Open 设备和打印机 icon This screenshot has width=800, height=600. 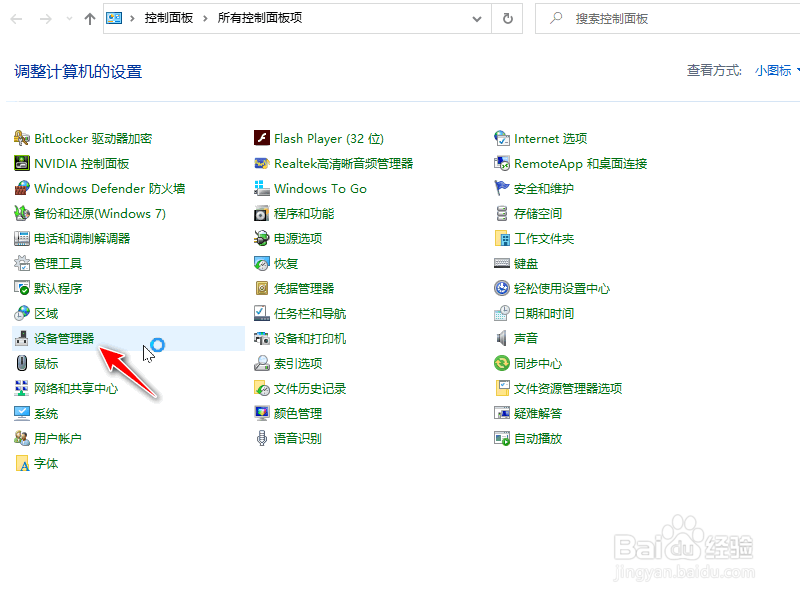[x=262, y=338]
